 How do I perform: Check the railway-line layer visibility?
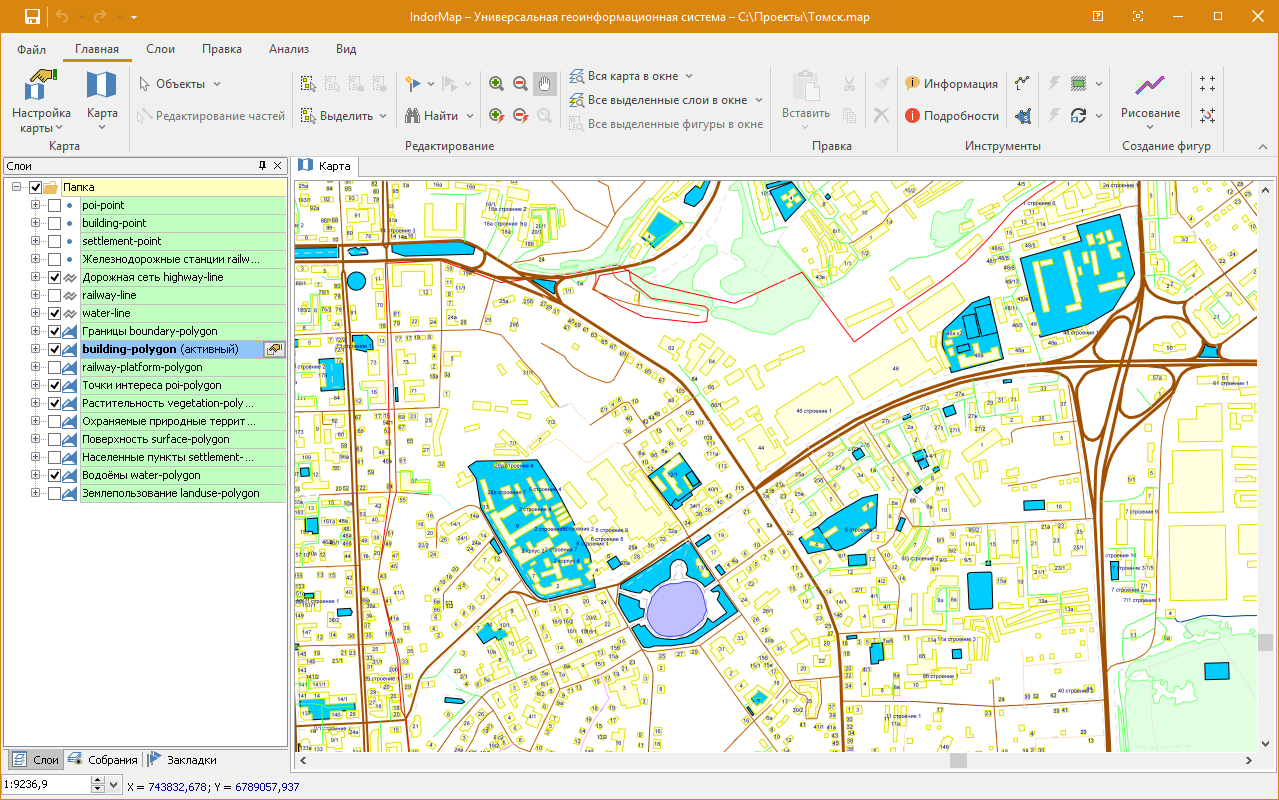53,294
